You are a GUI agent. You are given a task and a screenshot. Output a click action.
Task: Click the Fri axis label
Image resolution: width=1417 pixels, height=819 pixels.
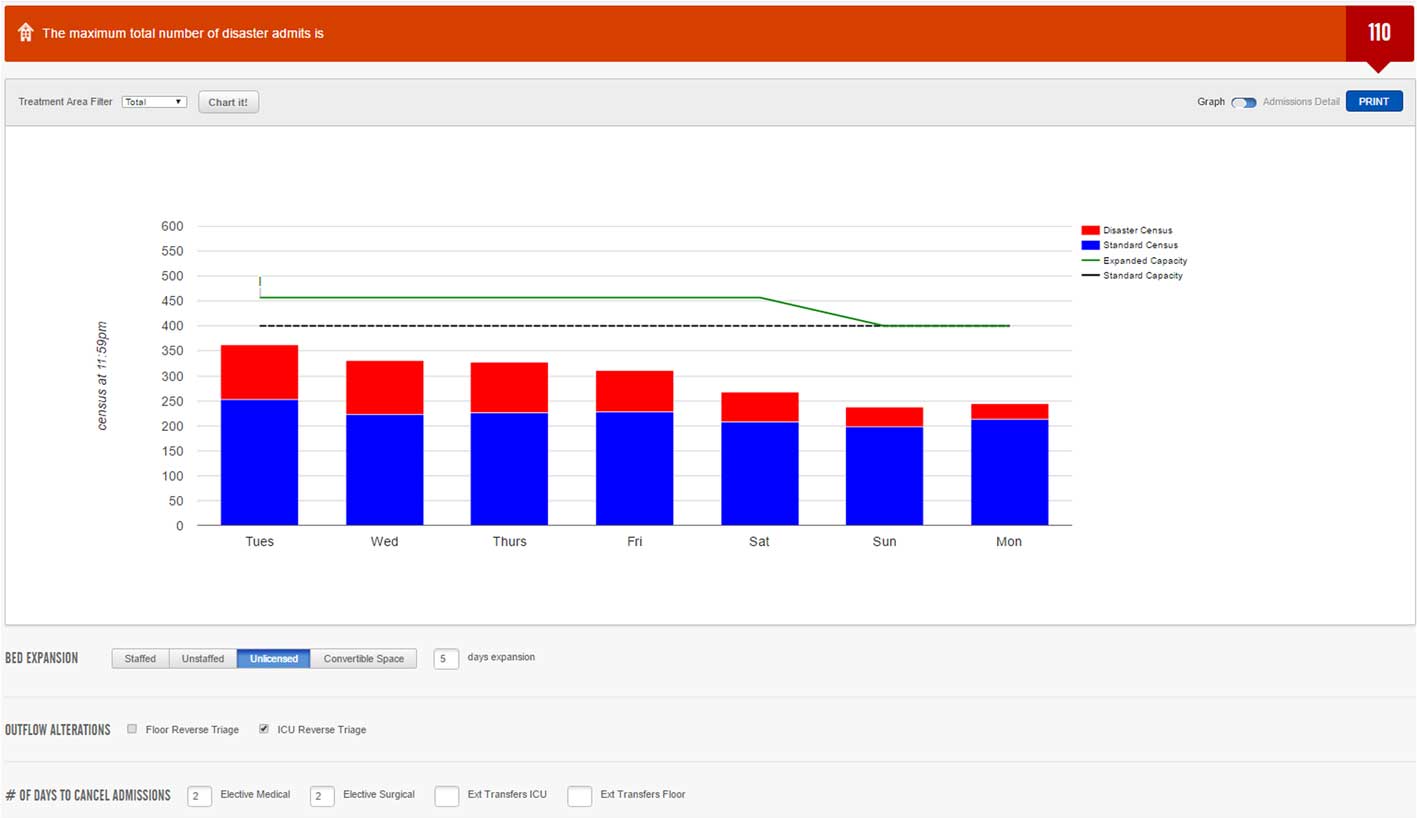[x=634, y=542]
